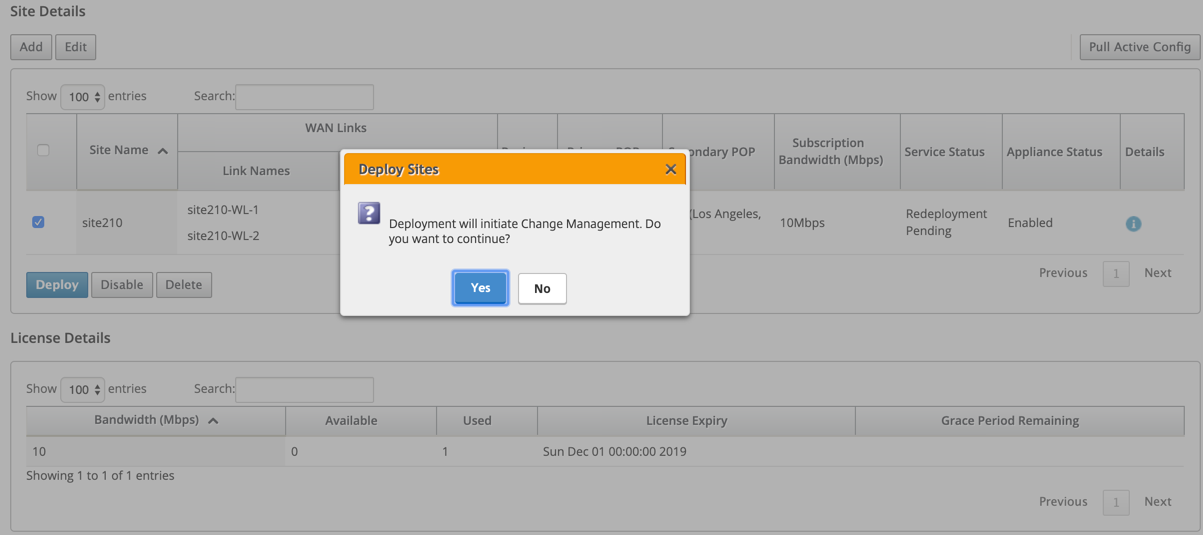Cancel deployment by clicking No

point(542,288)
